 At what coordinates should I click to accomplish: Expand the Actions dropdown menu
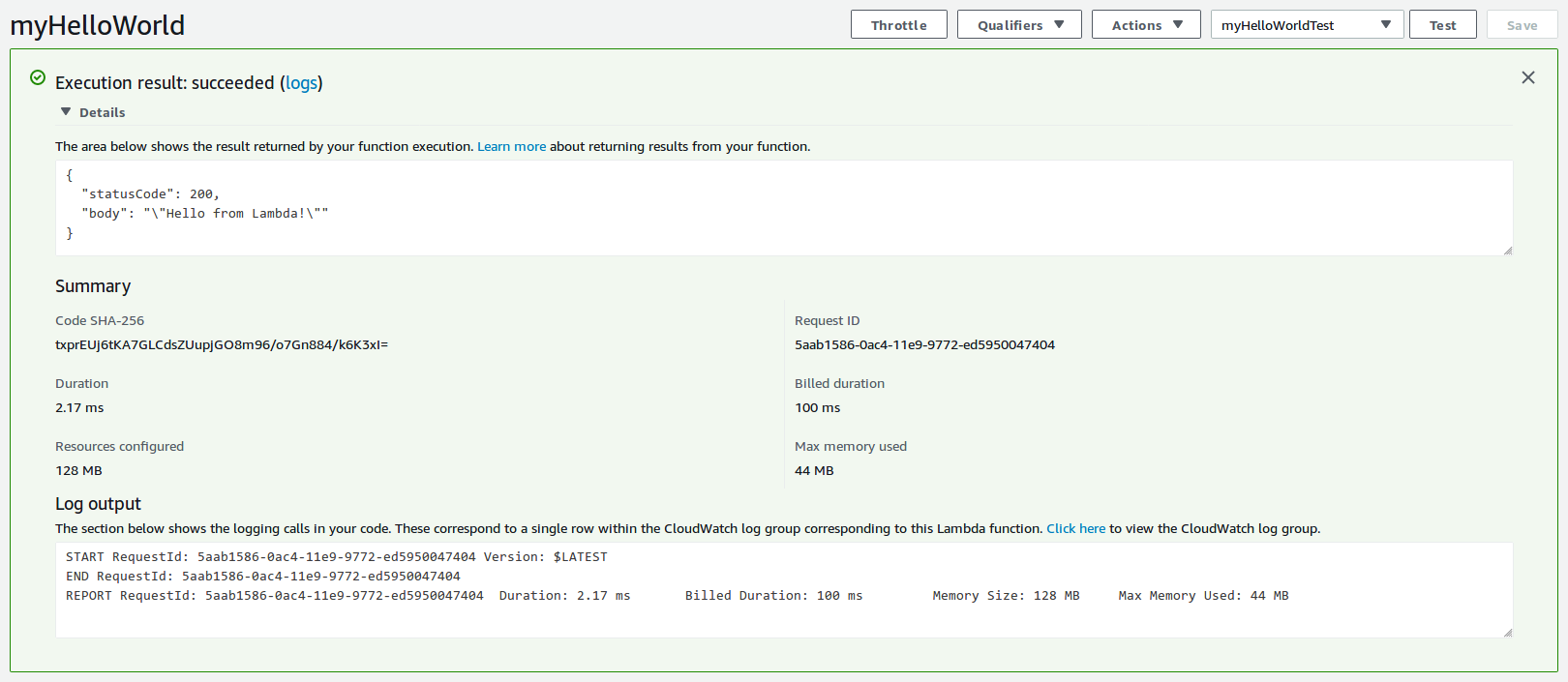click(x=1145, y=25)
